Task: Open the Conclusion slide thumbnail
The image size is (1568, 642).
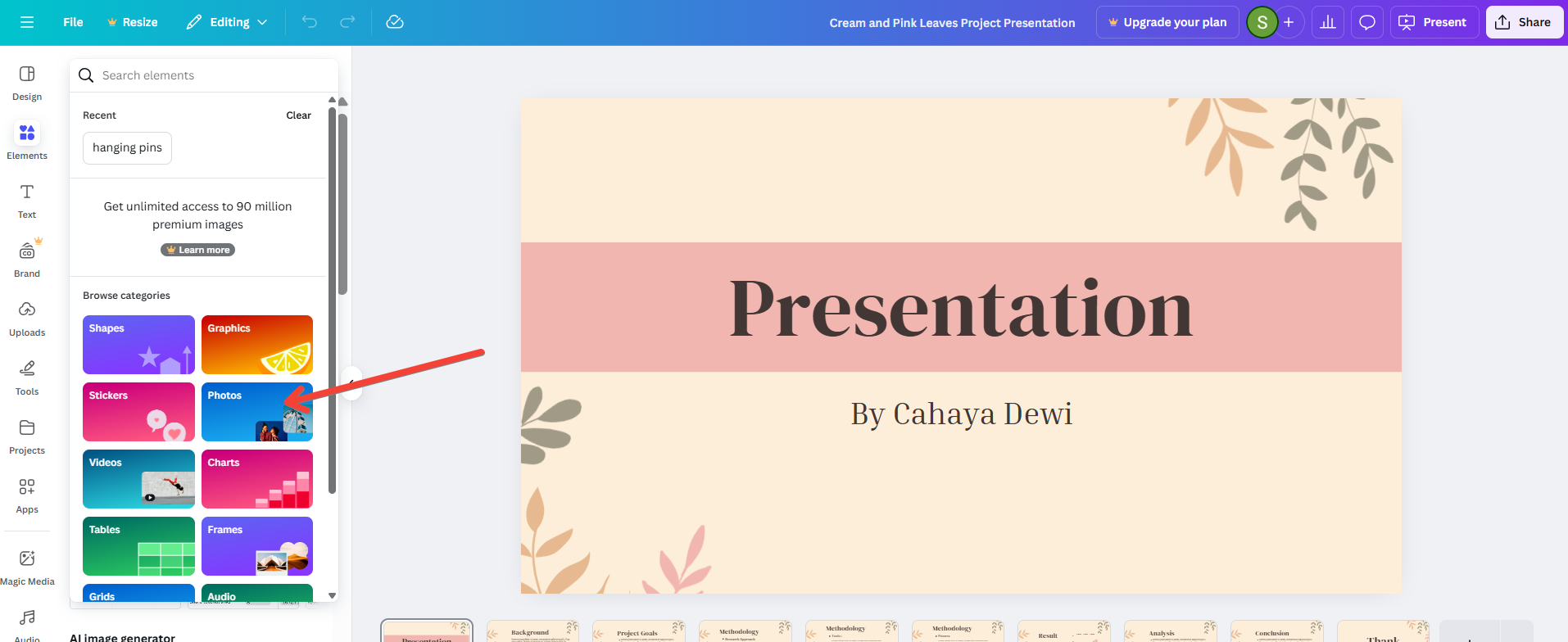Action: click(1277, 631)
